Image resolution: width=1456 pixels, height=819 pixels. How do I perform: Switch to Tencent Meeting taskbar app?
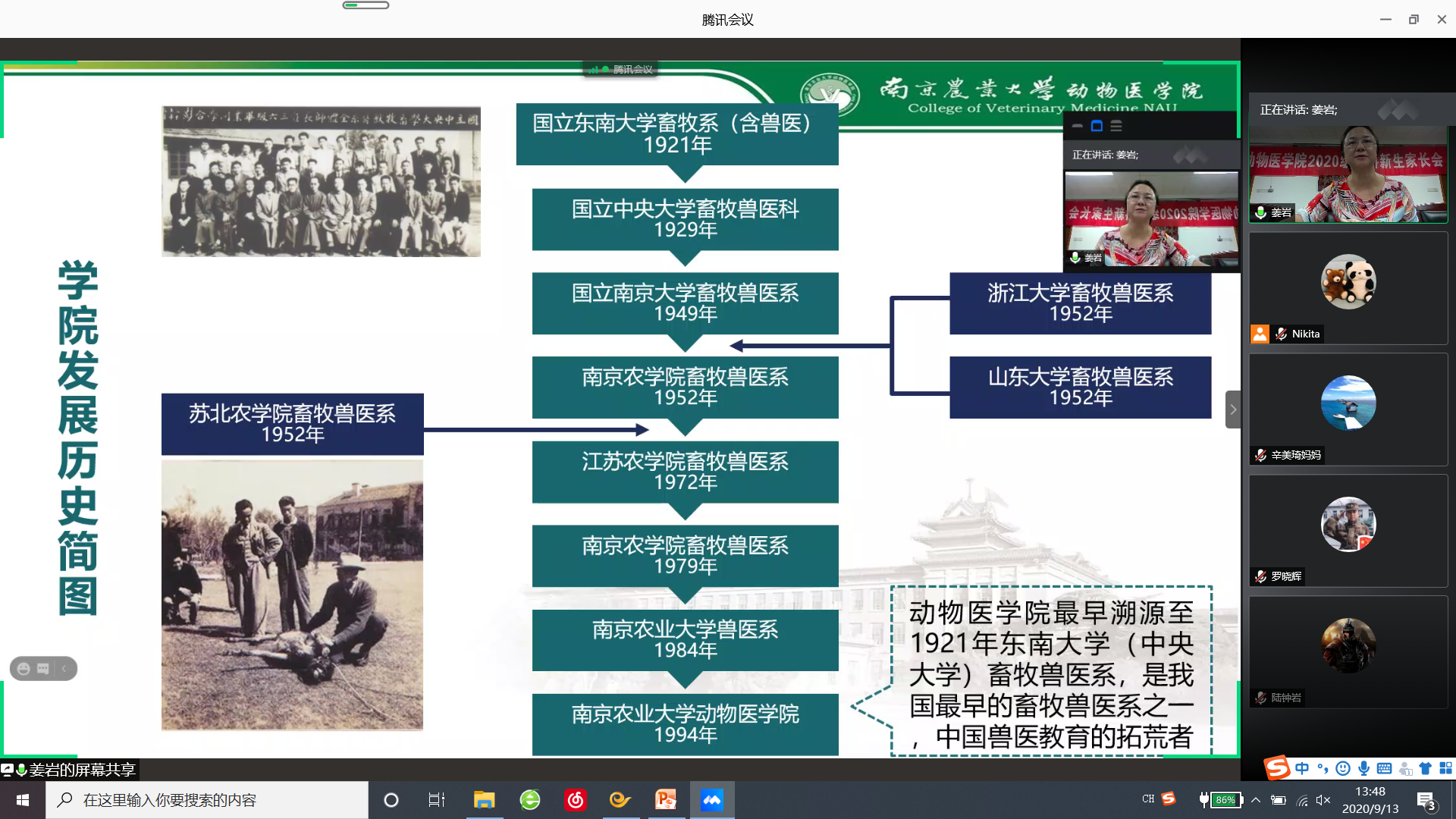coord(711,800)
